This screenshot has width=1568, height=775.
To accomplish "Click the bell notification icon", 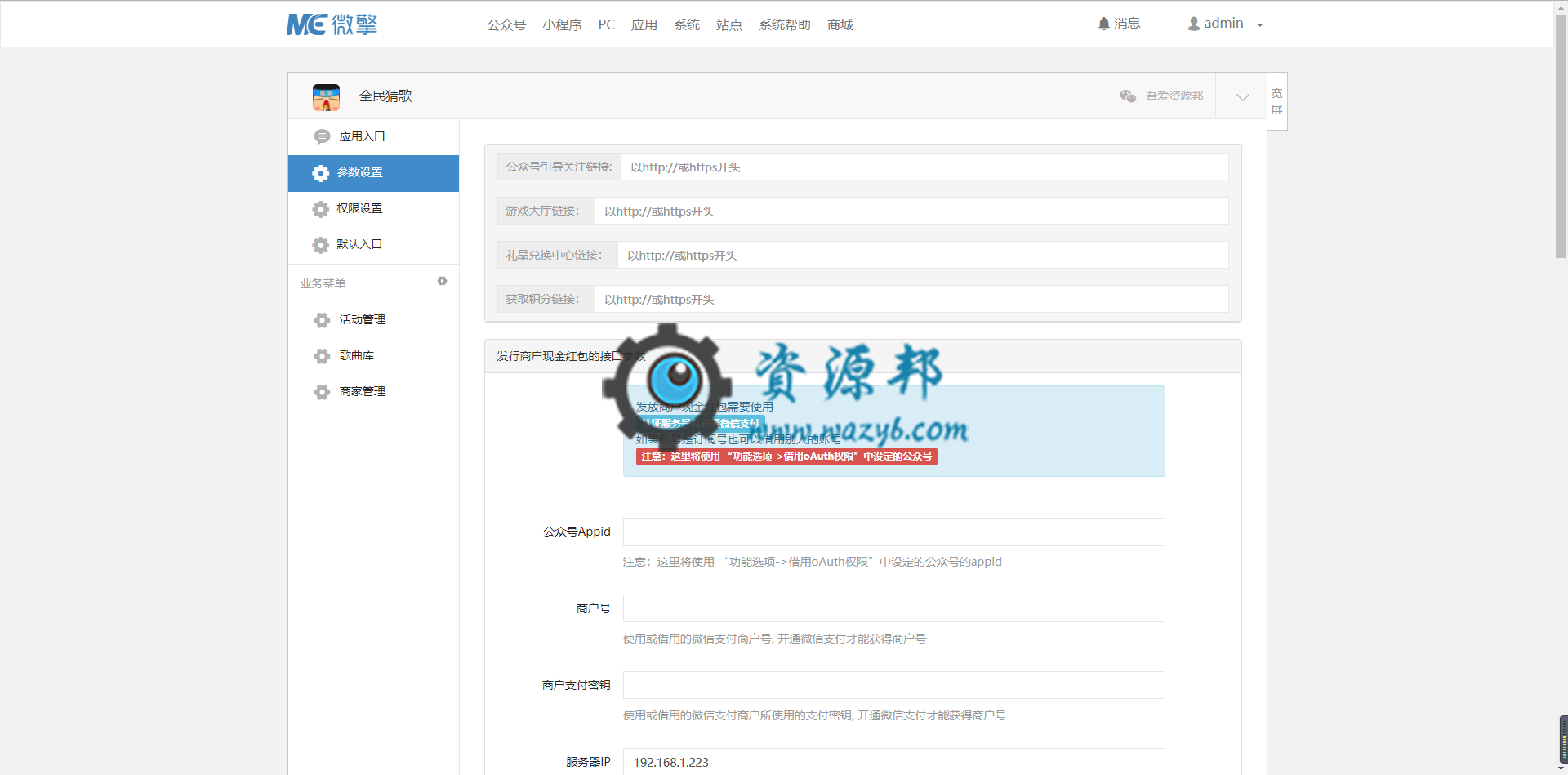I will pyautogui.click(x=1104, y=24).
